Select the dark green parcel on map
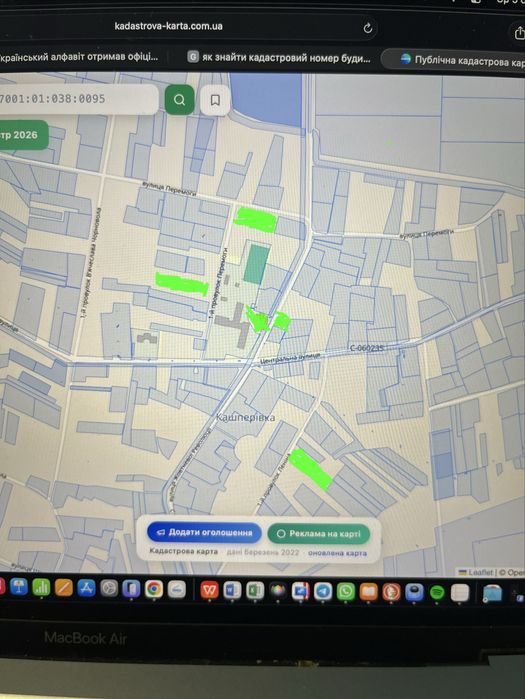Viewport: 525px width, 699px height. click(x=256, y=264)
